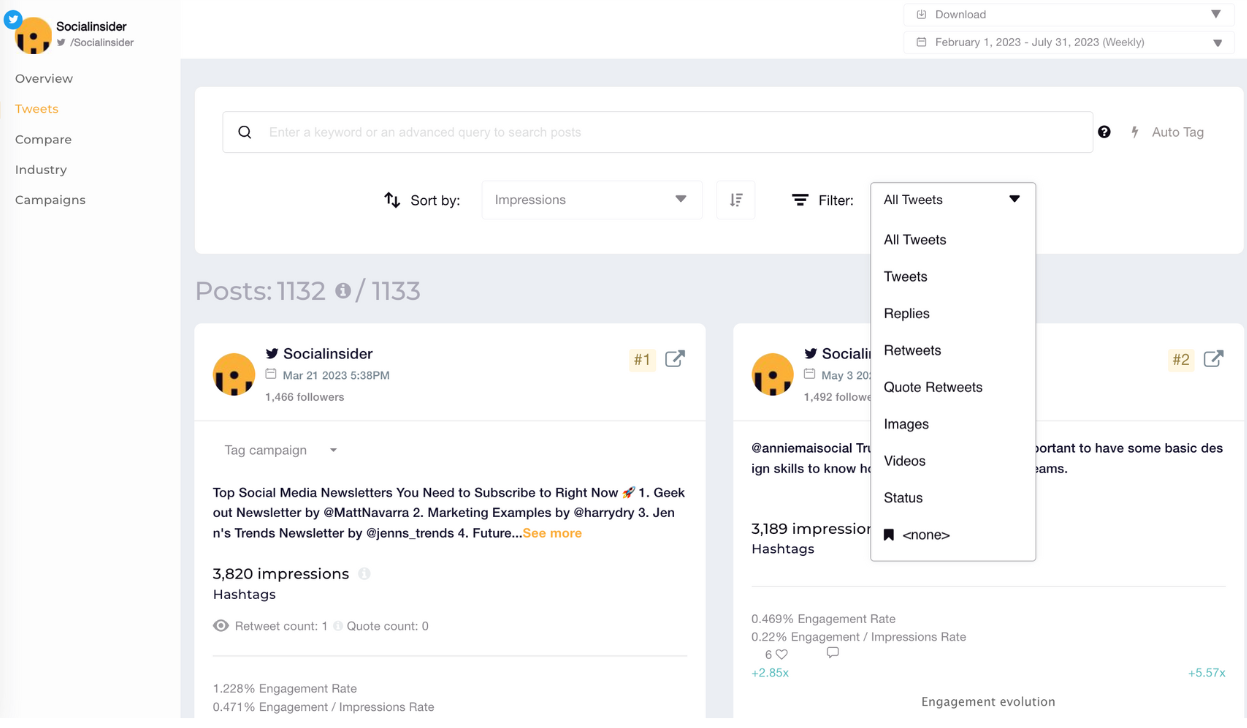Click the calendar icon in date range selector
1247x728 pixels.
point(921,43)
